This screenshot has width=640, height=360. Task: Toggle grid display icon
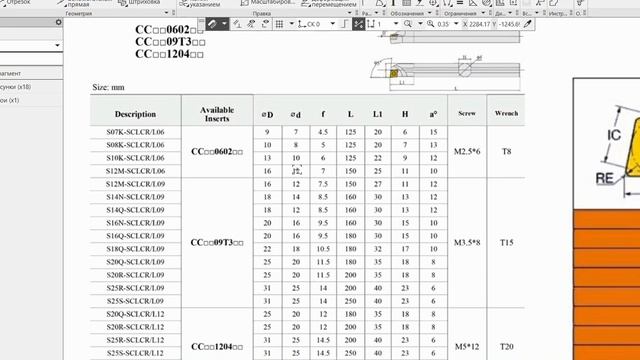coord(279,24)
